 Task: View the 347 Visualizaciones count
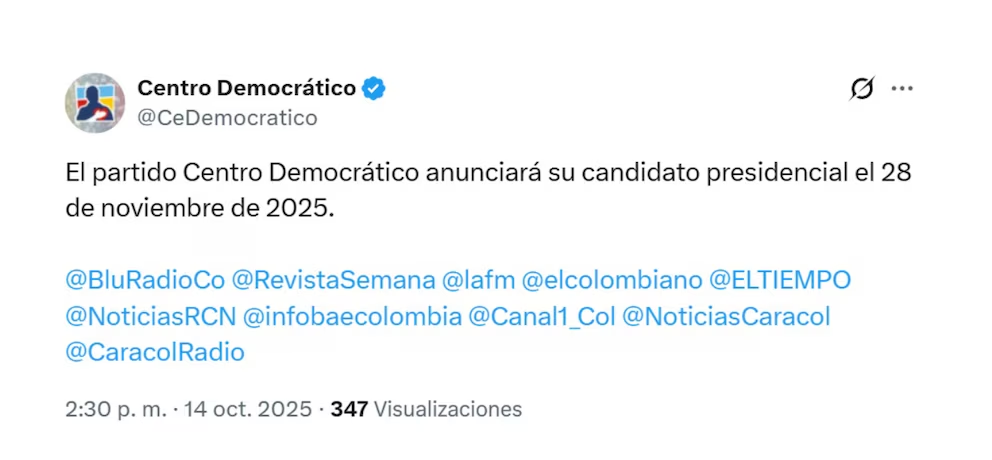point(426,409)
